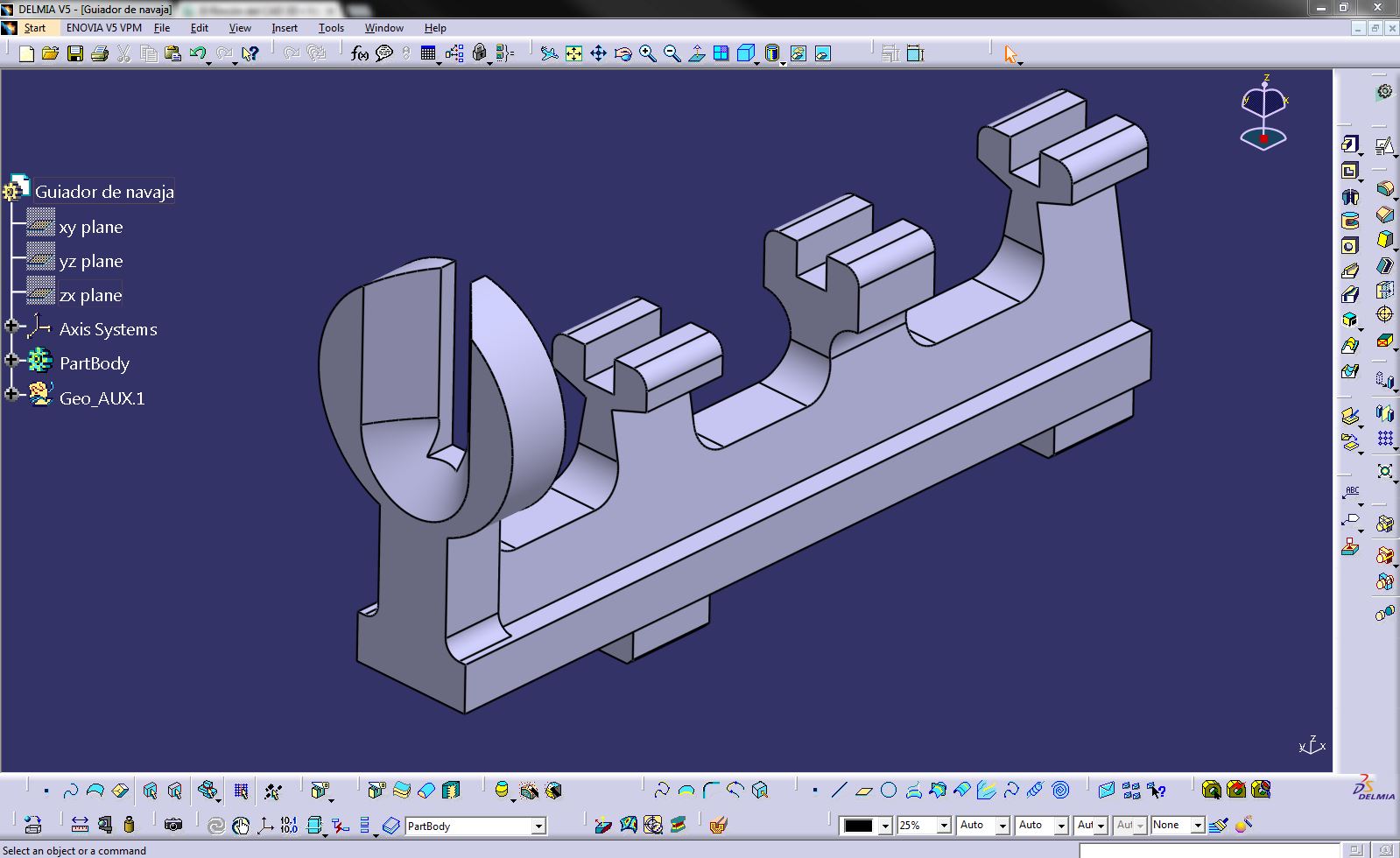Expand the Axis Systems tree node
Image resolution: width=1400 pixels, height=858 pixels.
click(x=11, y=327)
